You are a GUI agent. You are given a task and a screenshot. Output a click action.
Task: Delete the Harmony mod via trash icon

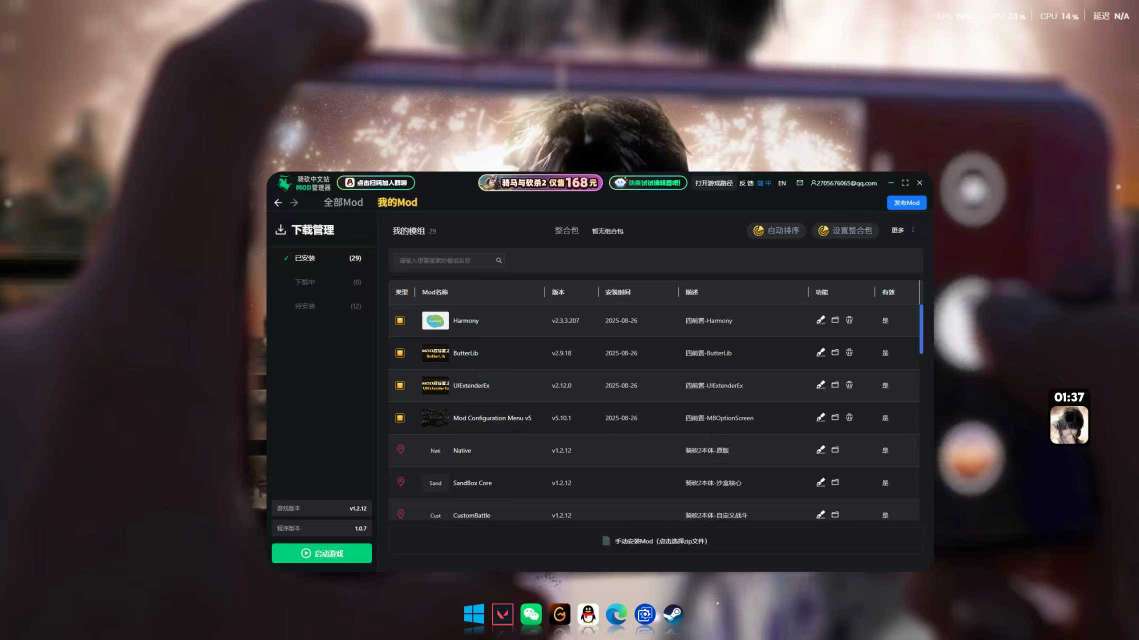[848, 320]
